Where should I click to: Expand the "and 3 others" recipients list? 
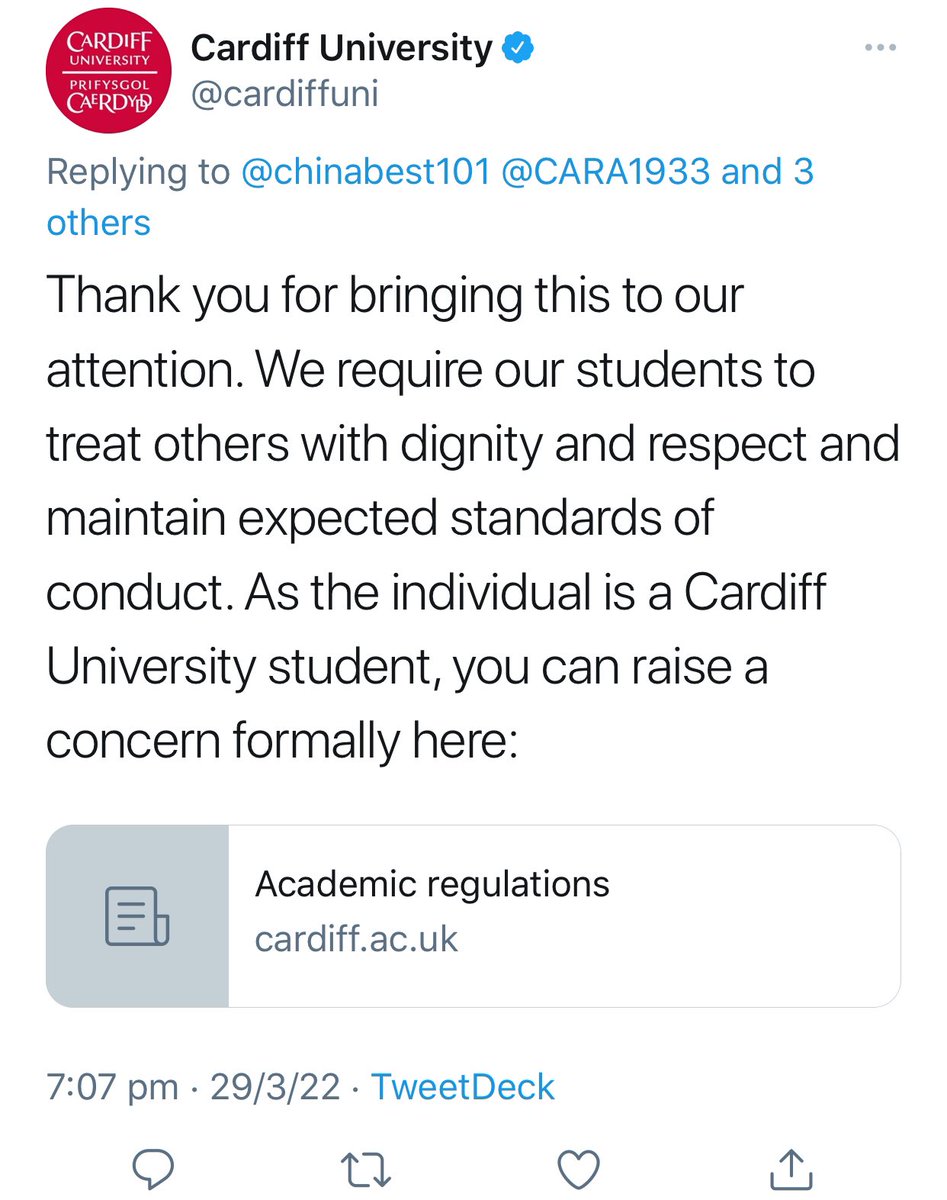430,197
